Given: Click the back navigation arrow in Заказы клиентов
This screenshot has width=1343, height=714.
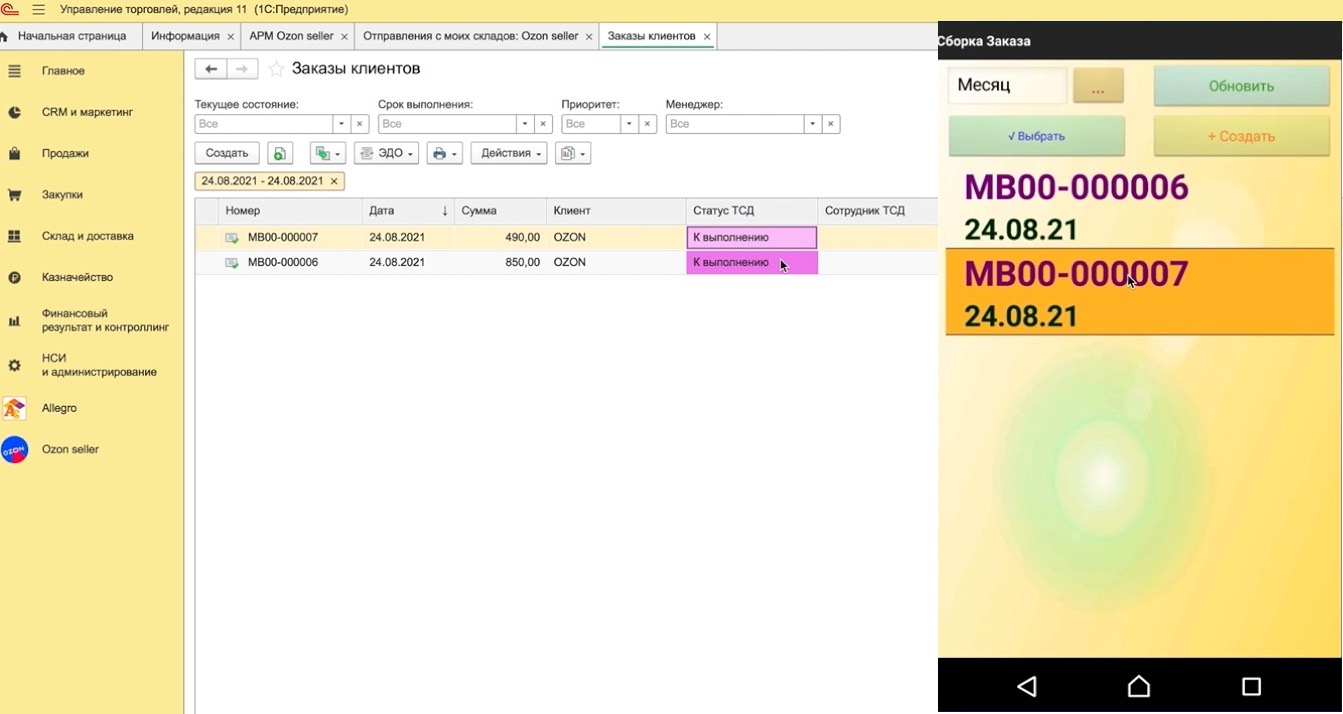Looking at the screenshot, I should point(210,69).
